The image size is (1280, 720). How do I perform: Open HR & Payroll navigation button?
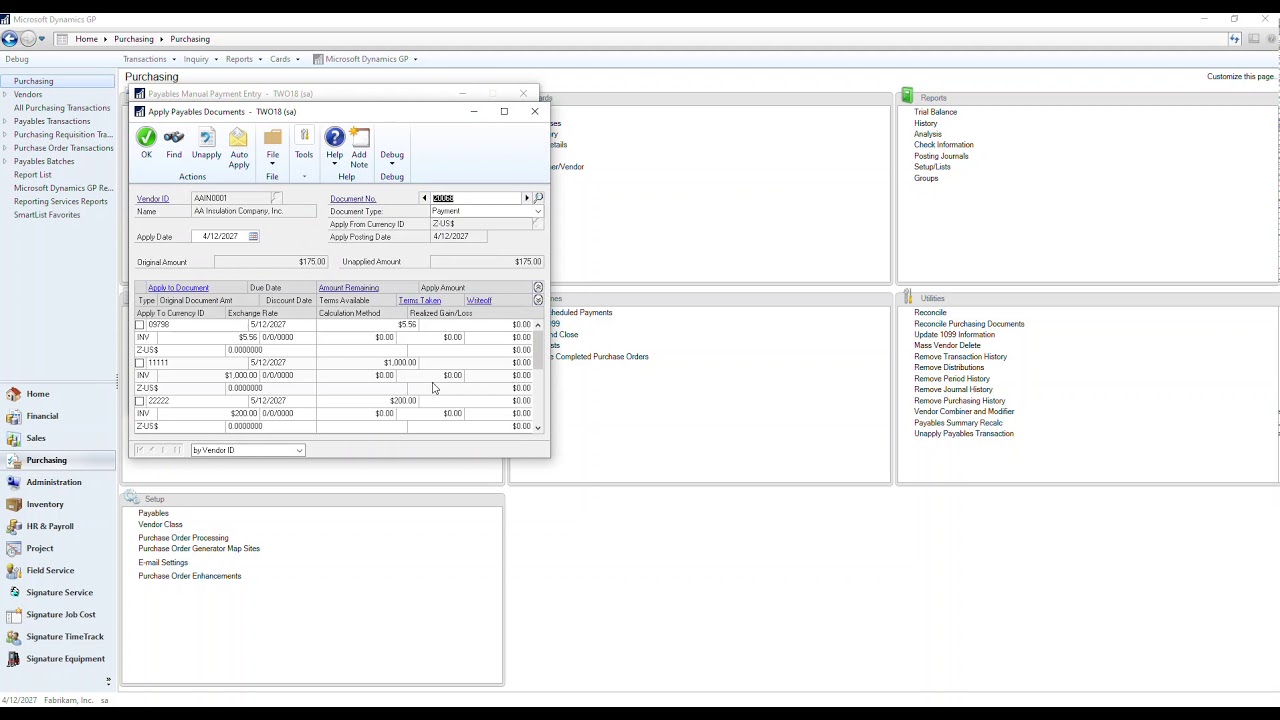50,526
